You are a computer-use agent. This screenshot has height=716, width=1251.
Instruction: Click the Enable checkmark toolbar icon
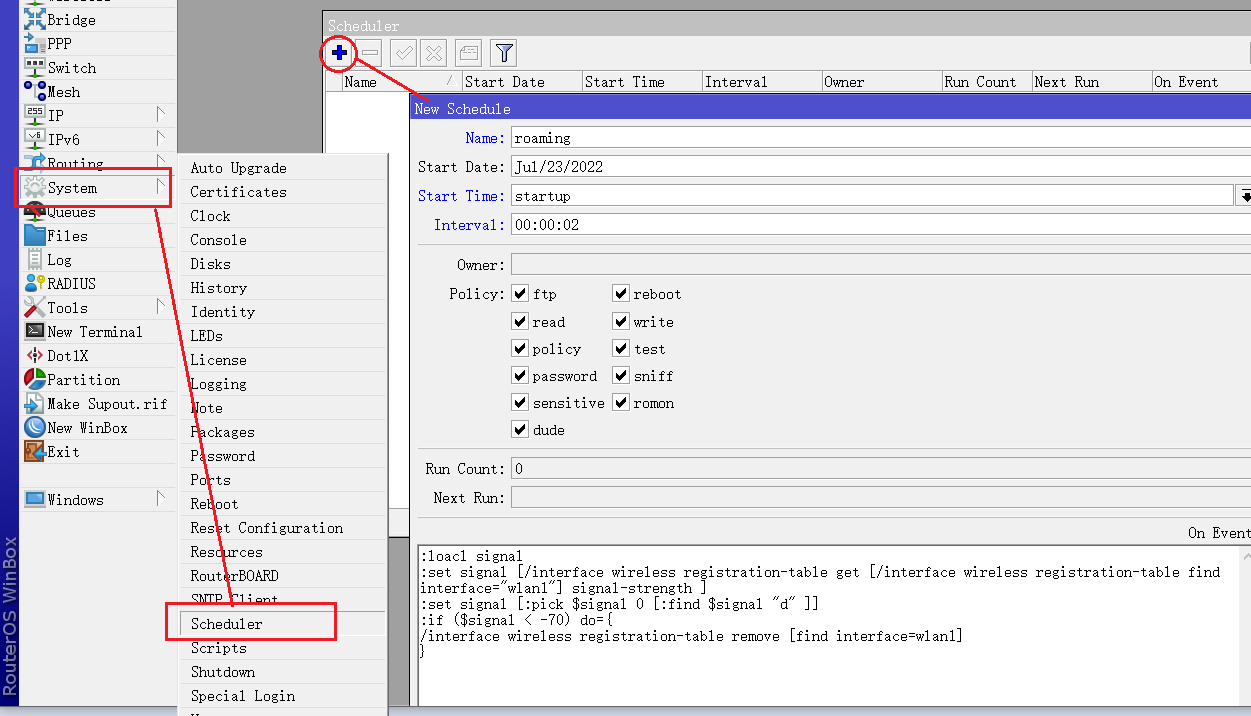click(403, 53)
